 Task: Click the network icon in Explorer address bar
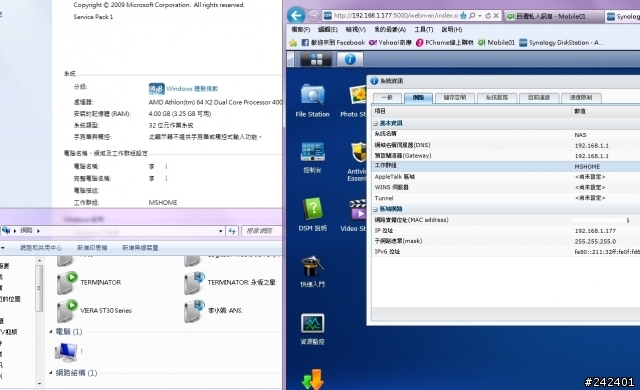(x=6, y=230)
